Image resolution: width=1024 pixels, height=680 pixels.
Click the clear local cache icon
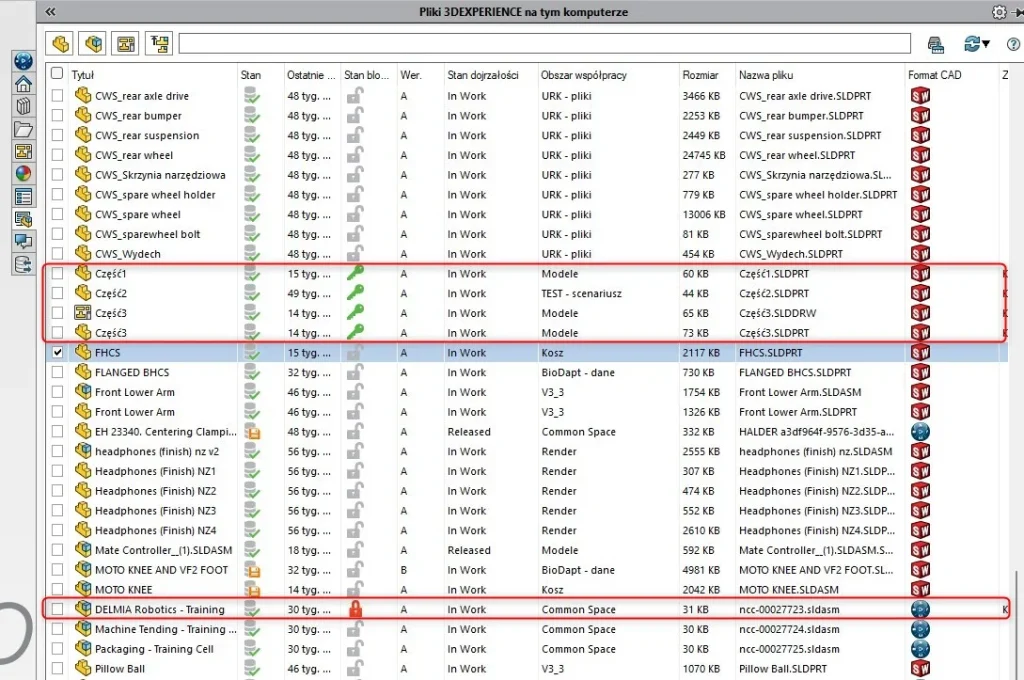[x=935, y=44]
